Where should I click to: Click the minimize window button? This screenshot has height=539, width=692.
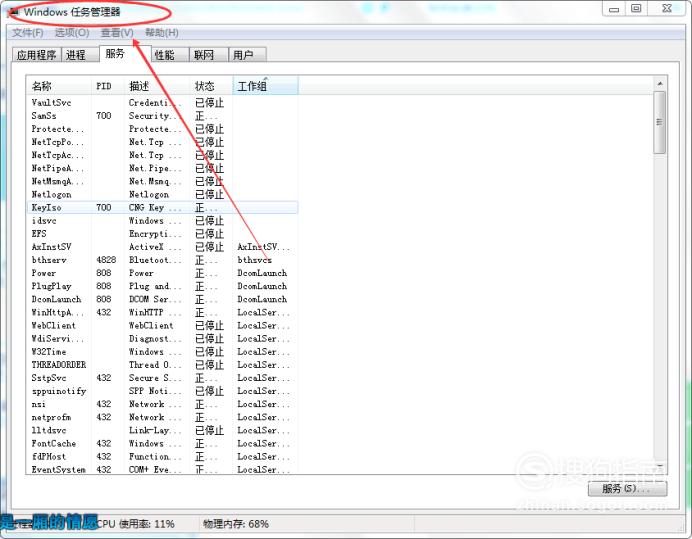[614, 9]
